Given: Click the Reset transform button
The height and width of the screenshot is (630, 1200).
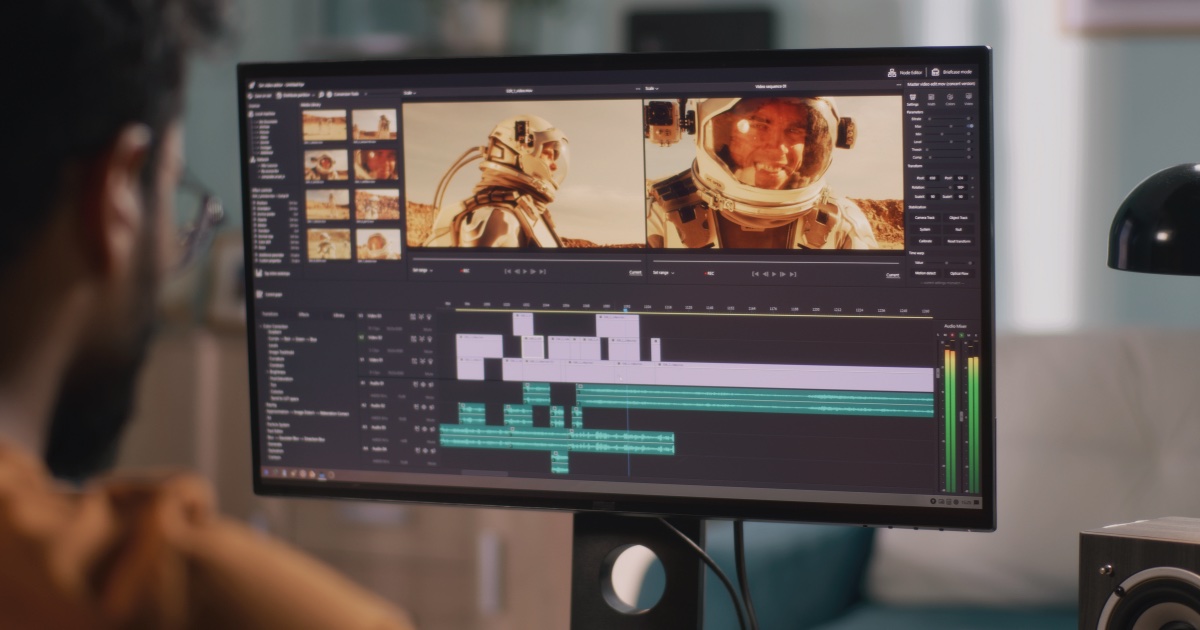Looking at the screenshot, I should (x=958, y=241).
